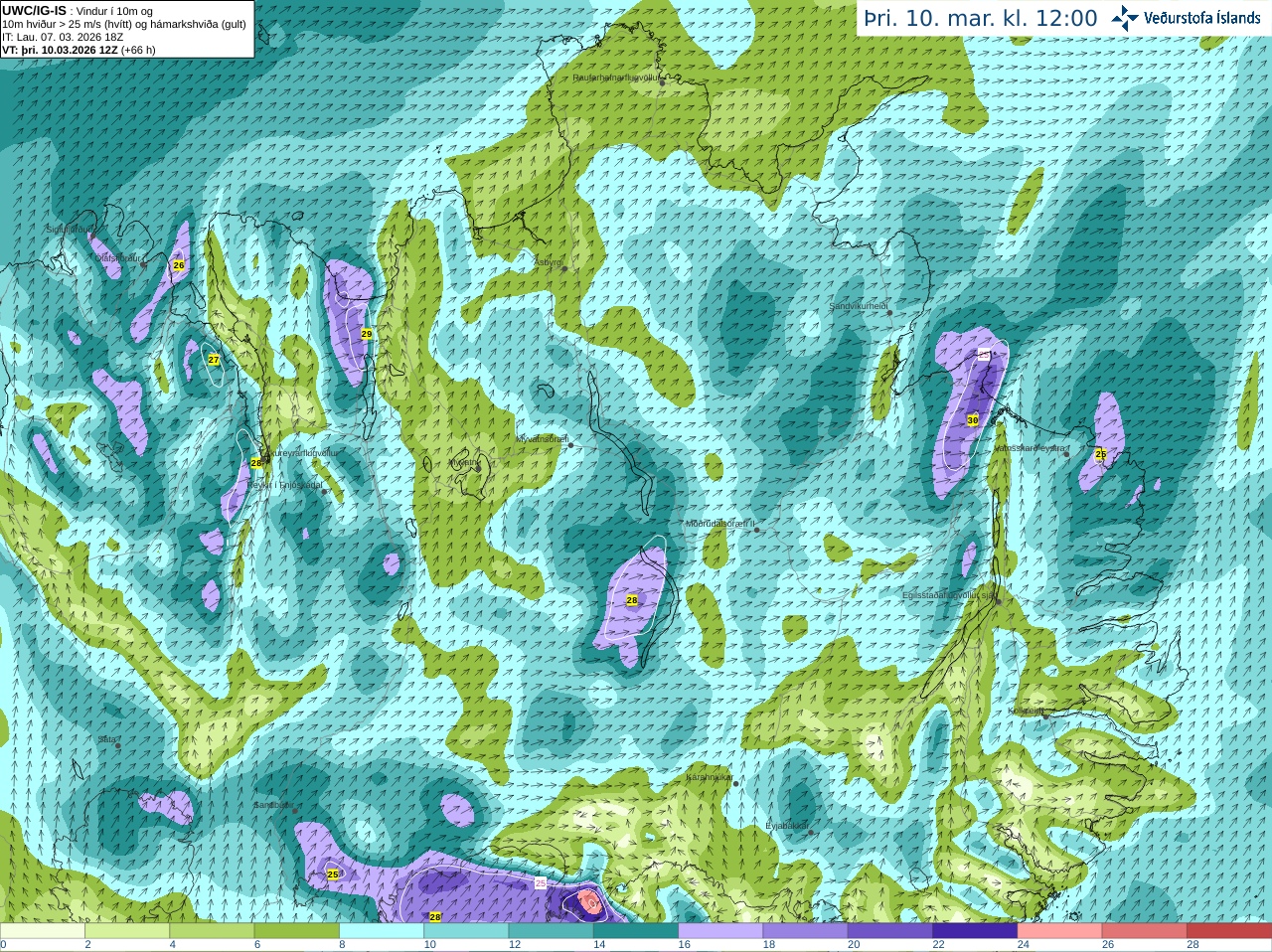The image size is (1272, 952).
Task: Select the 2–4 m/s legend color swatch
Action: (127, 931)
